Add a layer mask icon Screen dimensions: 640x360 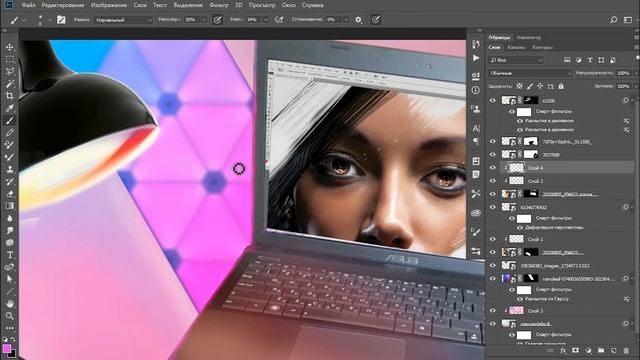[576, 351]
